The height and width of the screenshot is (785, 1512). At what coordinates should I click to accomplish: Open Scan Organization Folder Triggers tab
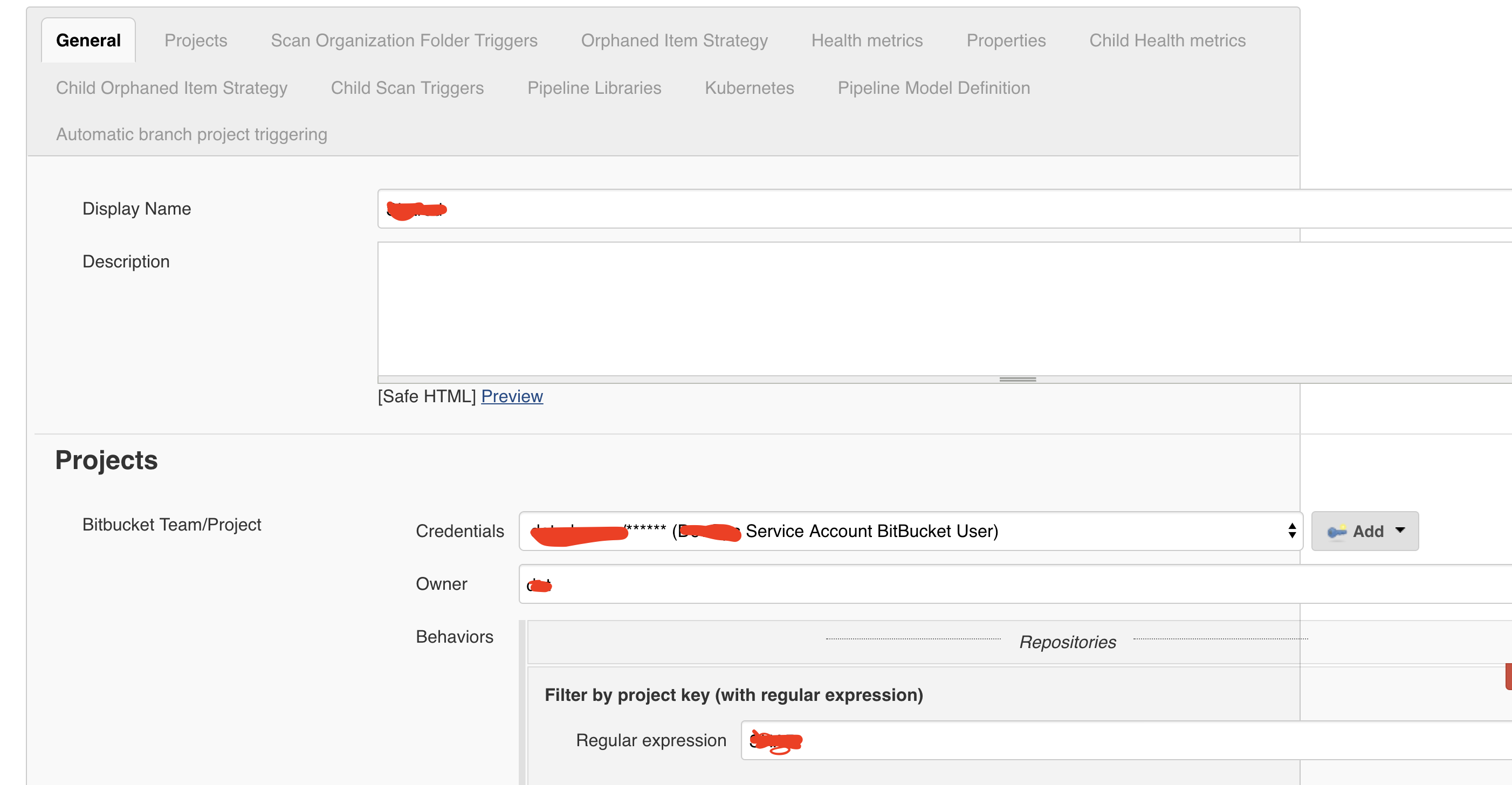pos(404,40)
